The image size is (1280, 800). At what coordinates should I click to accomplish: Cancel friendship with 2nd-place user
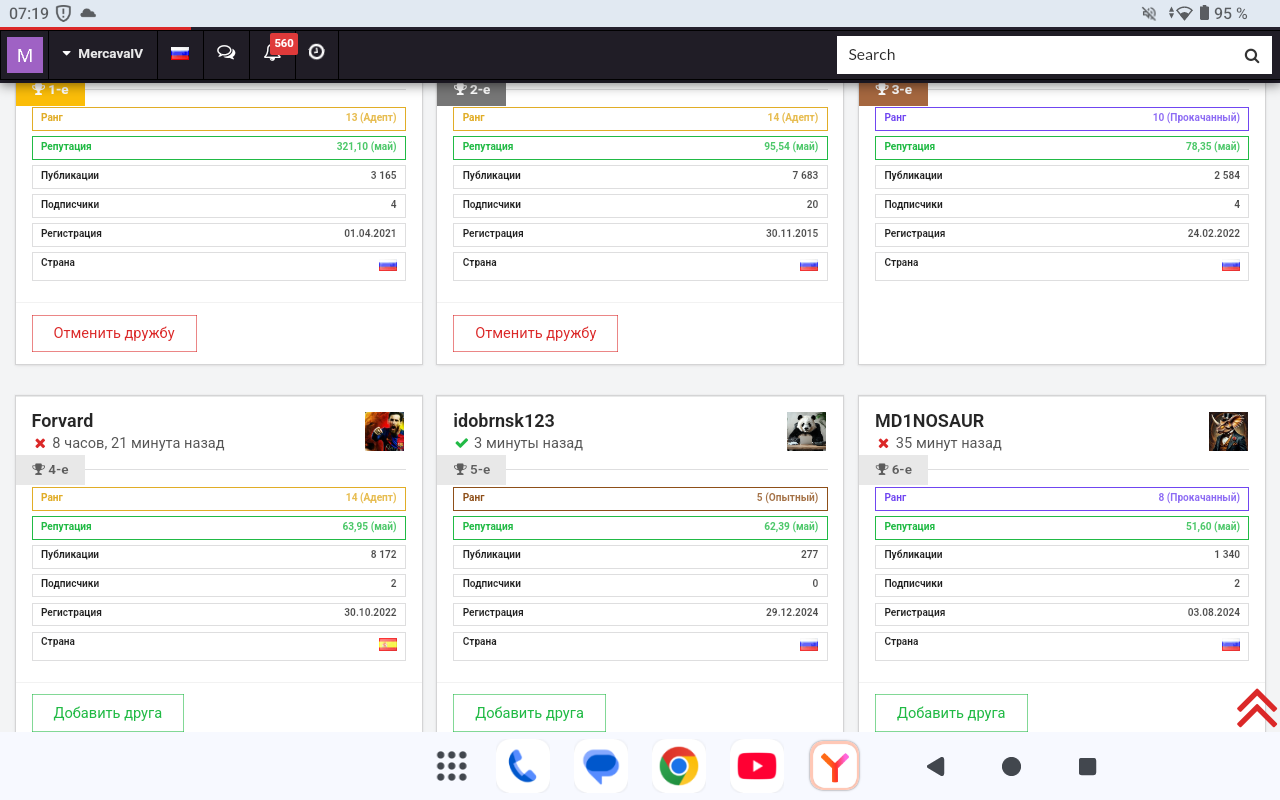535,333
